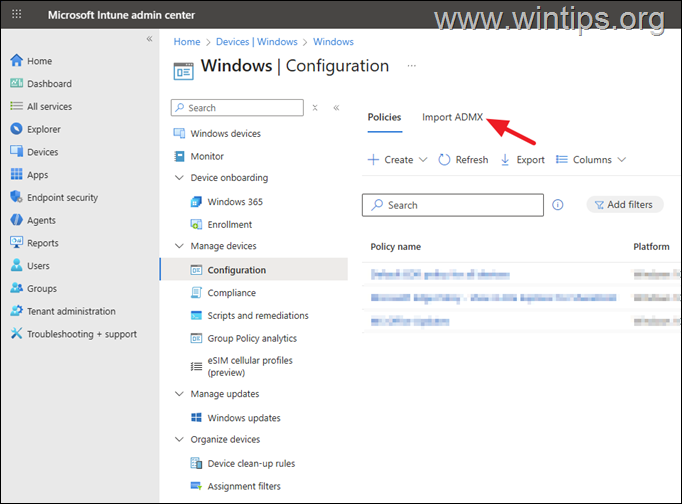Sort by Policy name column header
Screen dimensions: 682x504
click(395, 247)
